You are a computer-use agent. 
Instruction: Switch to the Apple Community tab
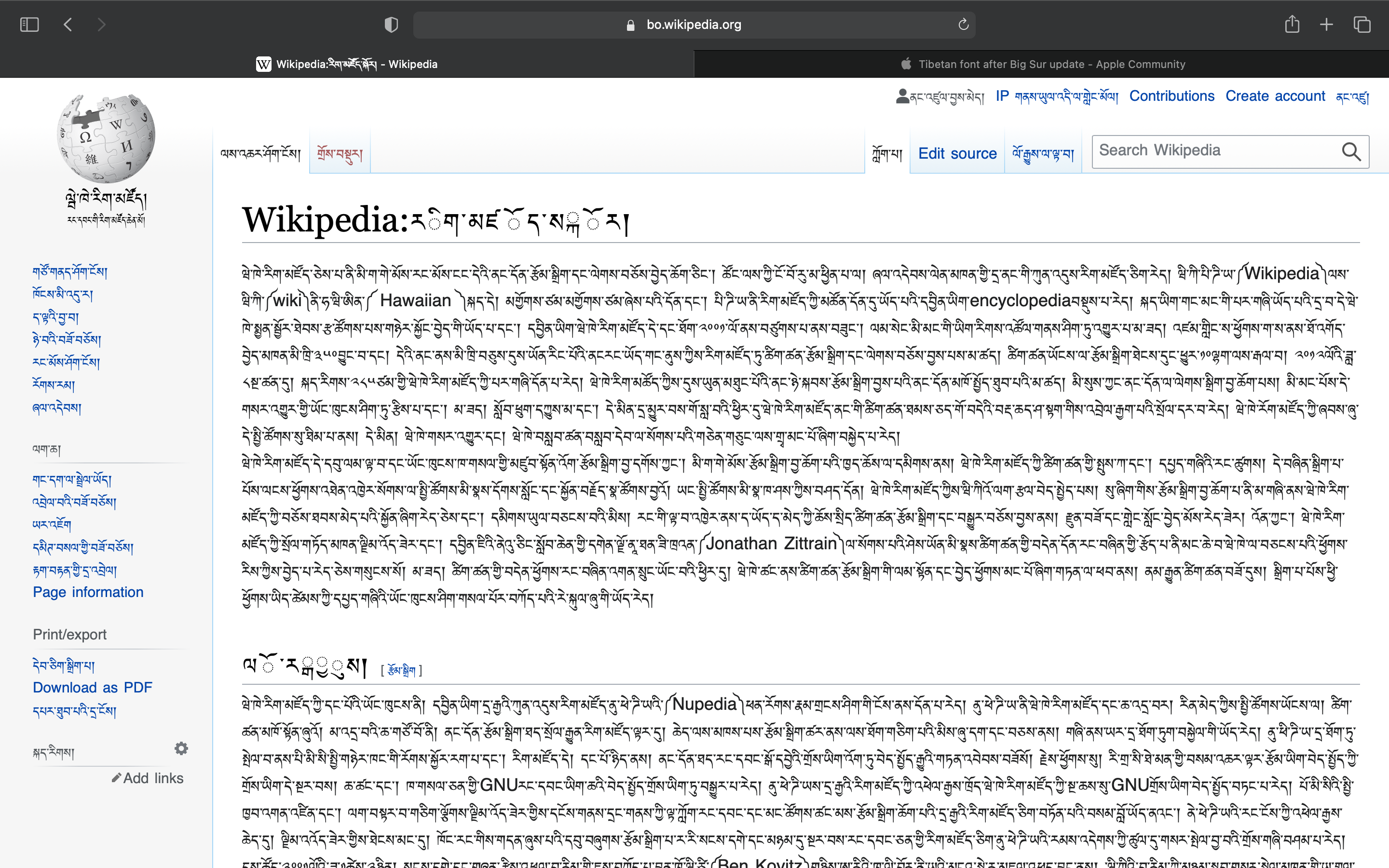pyautogui.click(x=1041, y=64)
